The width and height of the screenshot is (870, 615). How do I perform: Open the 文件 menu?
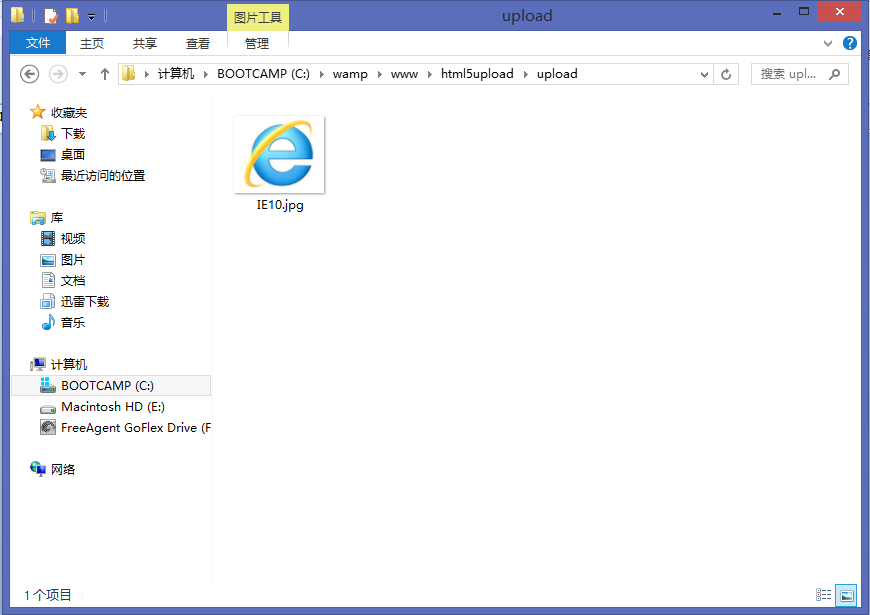[x=38, y=43]
